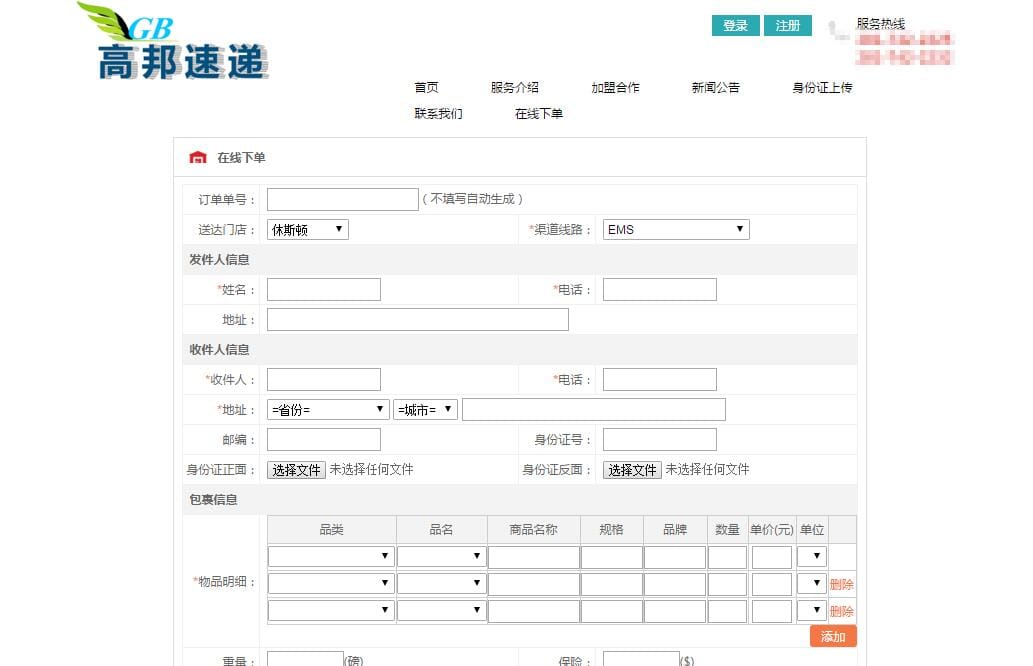
Task: Select 联系我们 in the navigation
Action: coord(438,114)
